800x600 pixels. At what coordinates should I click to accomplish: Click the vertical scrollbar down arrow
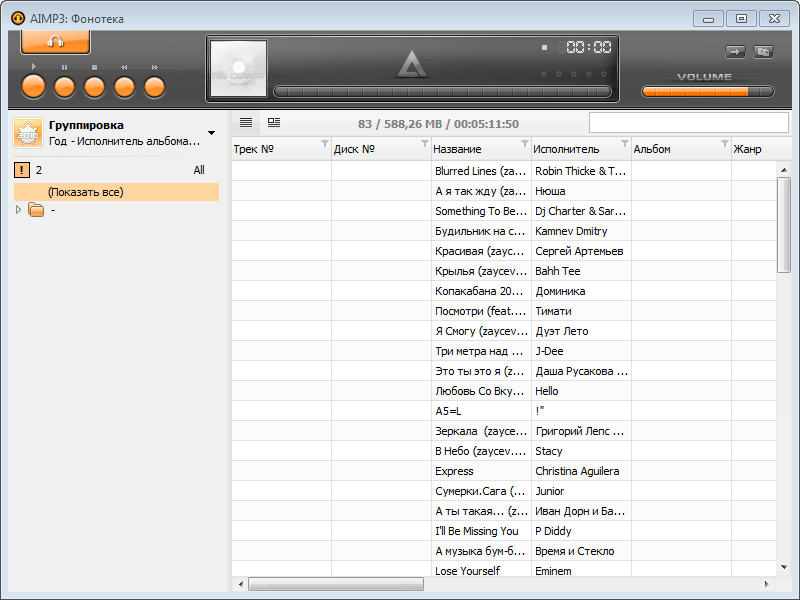[x=784, y=567]
